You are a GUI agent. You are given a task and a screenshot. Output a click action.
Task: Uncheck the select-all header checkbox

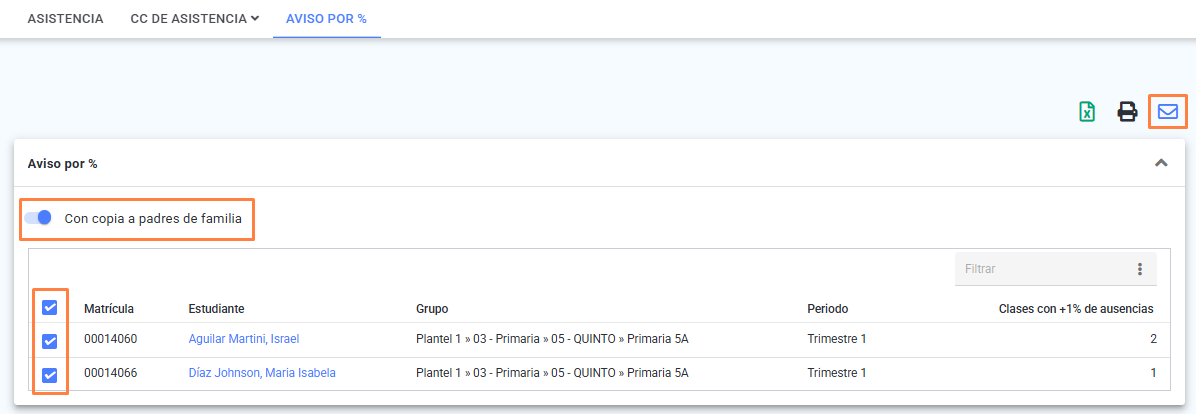click(50, 307)
